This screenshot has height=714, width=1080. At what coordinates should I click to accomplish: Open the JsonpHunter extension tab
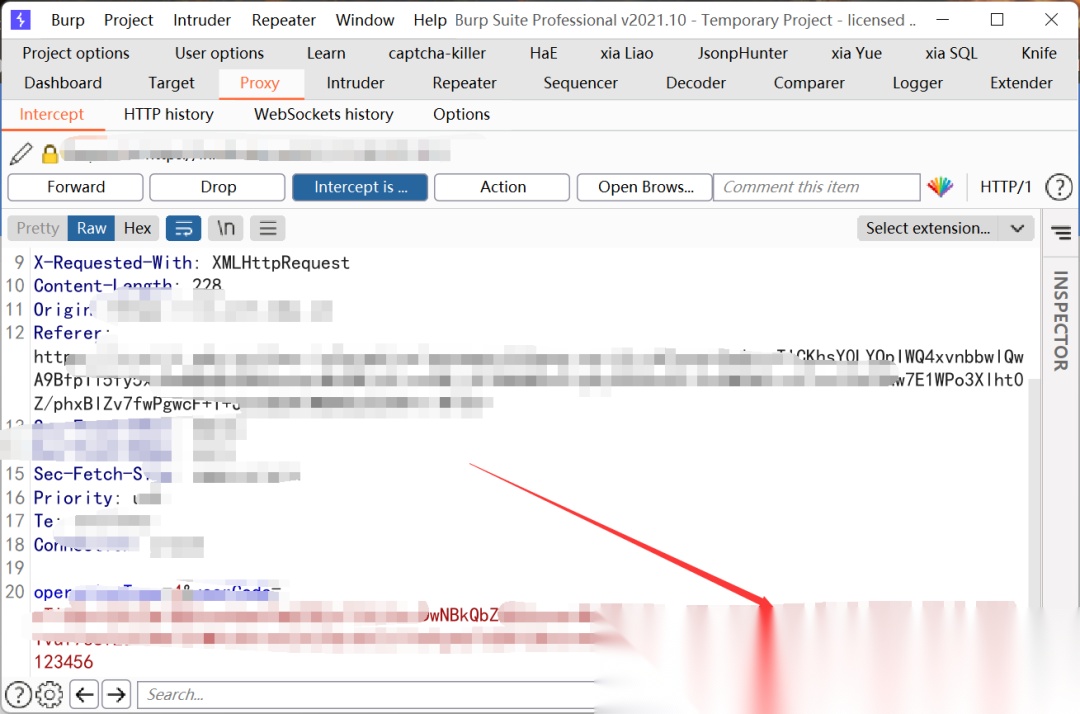click(742, 53)
